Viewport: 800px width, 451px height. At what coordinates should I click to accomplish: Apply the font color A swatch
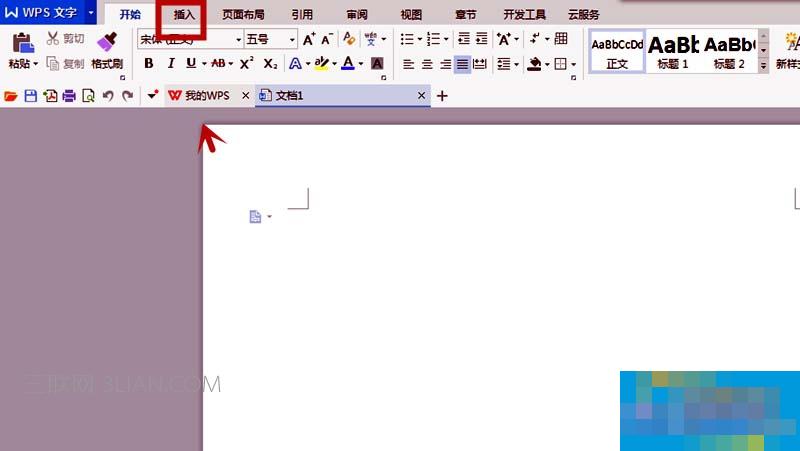point(348,63)
